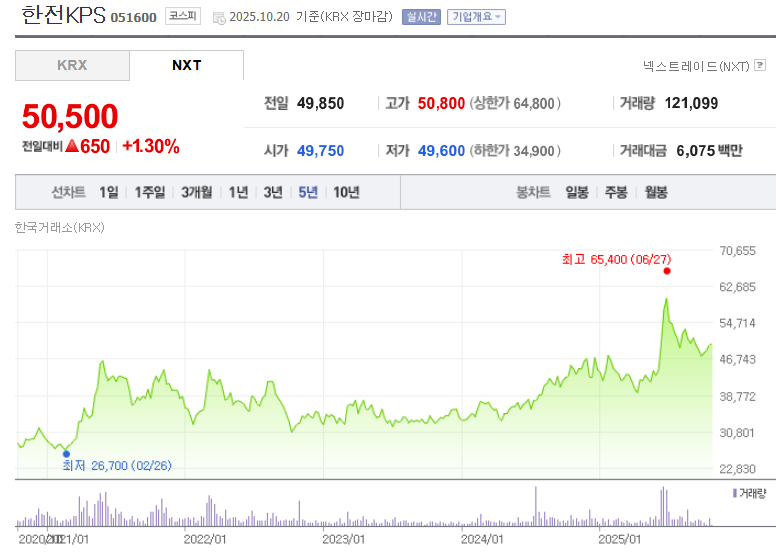Click the 코스피 market badge
The height and width of the screenshot is (558, 776).
click(183, 16)
